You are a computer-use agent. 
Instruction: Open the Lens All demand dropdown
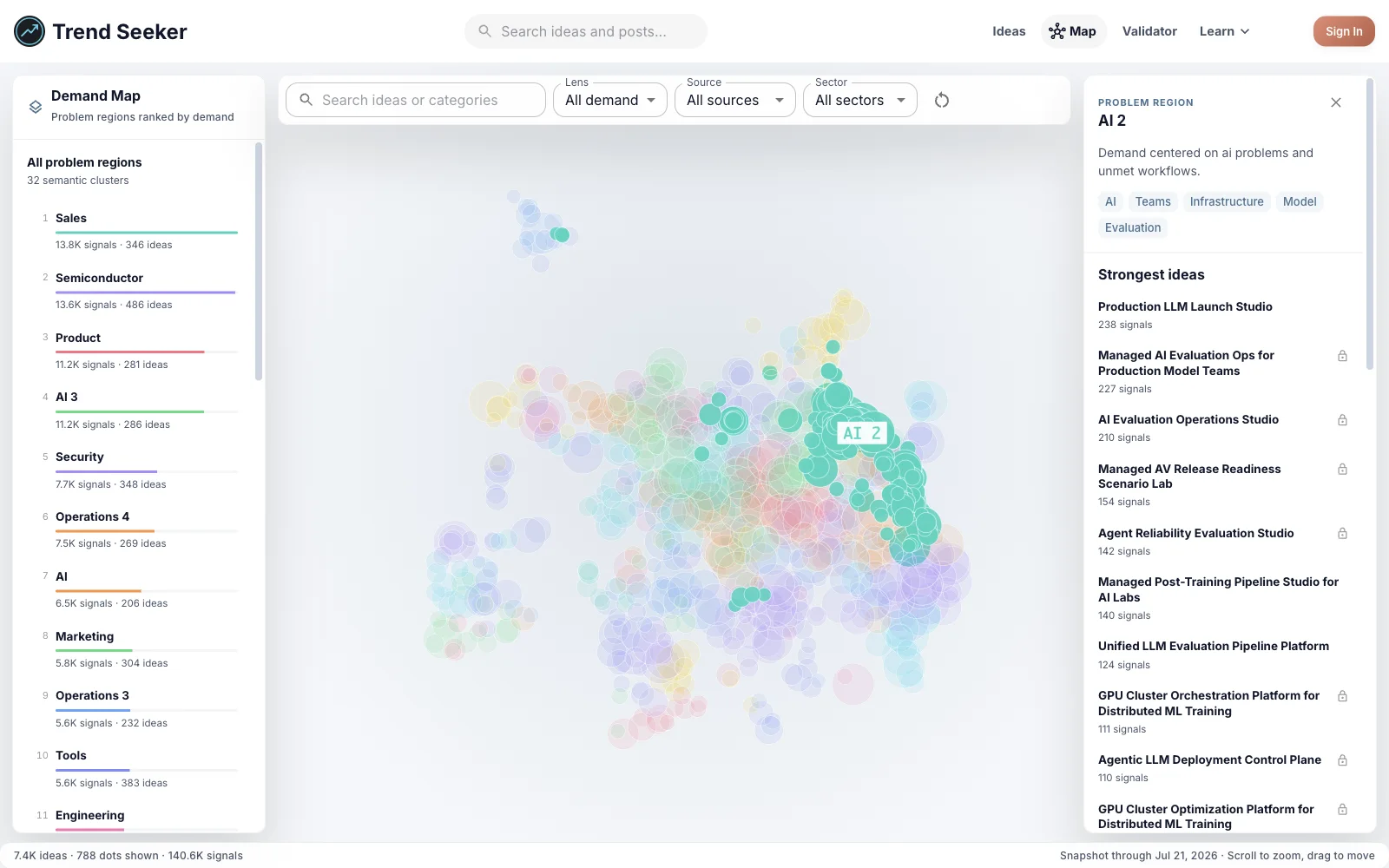pyautogui.click(x=610, y=100)
